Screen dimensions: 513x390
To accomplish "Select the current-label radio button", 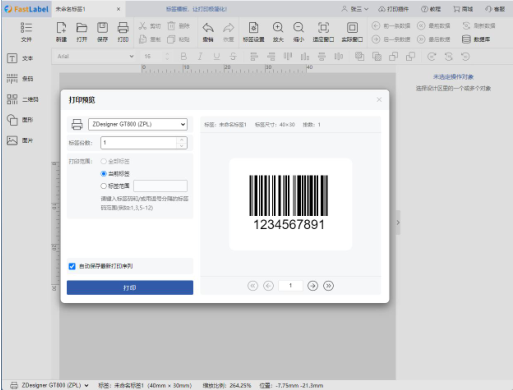I will 104,174.
